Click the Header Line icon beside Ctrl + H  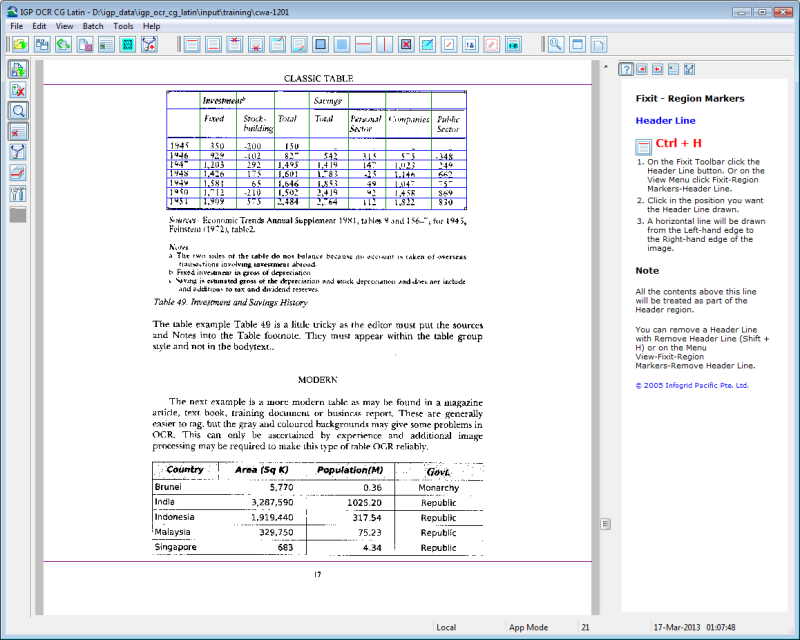tap(643, 147)
